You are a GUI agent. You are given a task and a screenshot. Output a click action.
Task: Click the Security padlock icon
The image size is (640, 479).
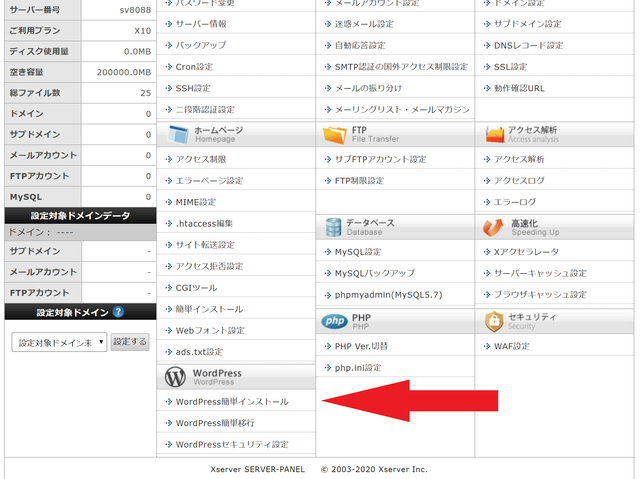coord(494,322)
